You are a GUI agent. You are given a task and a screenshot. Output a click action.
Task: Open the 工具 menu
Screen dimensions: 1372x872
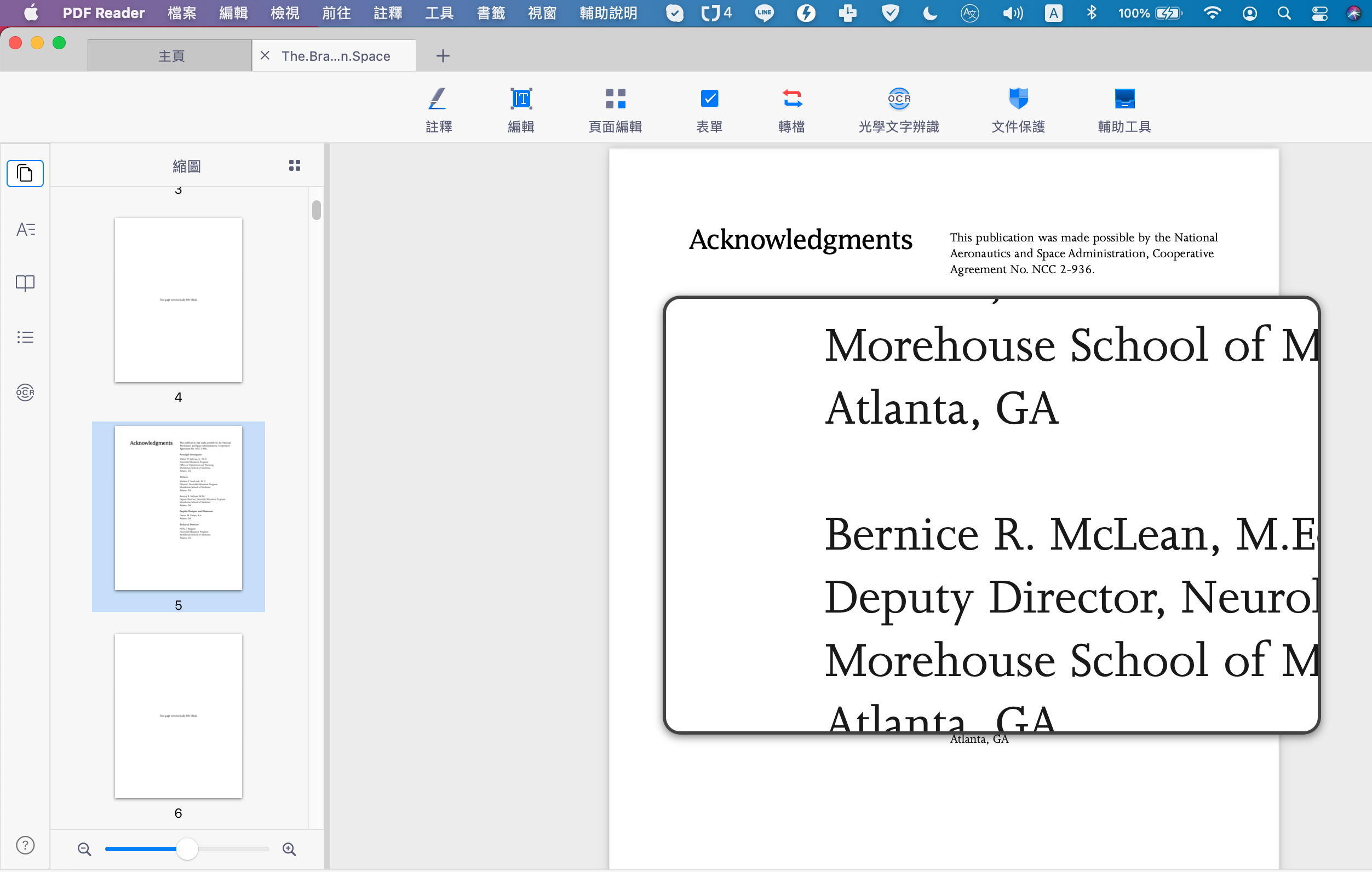tap(439, 13)
